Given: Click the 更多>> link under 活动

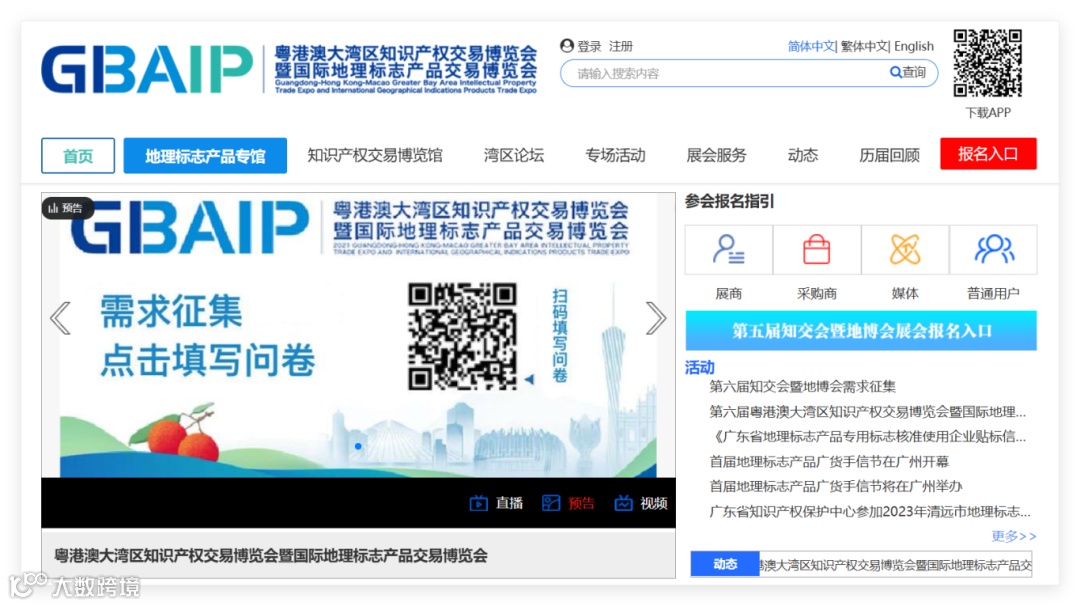Looking at the screenshot, I should pos(1013,536).
